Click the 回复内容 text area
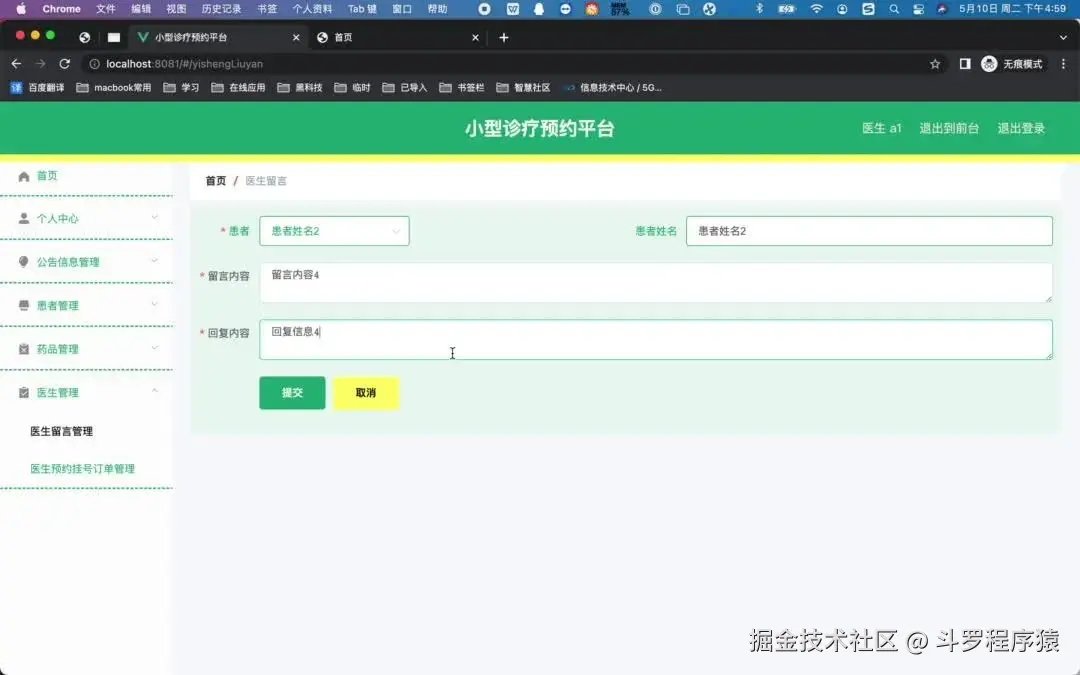The image size is (1080, 675). click(656, 340)
